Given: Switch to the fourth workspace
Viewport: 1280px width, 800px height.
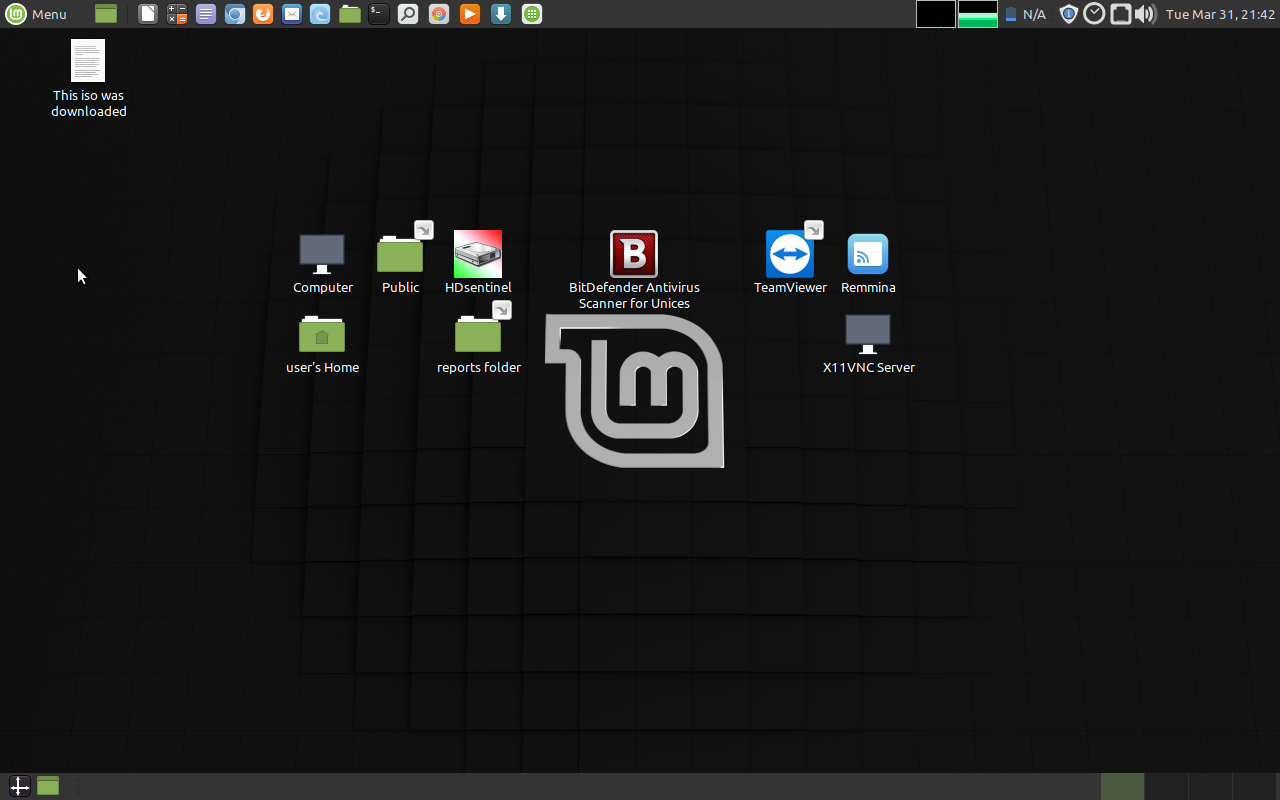Looking at the screenshot, I should coord(1255,786).
